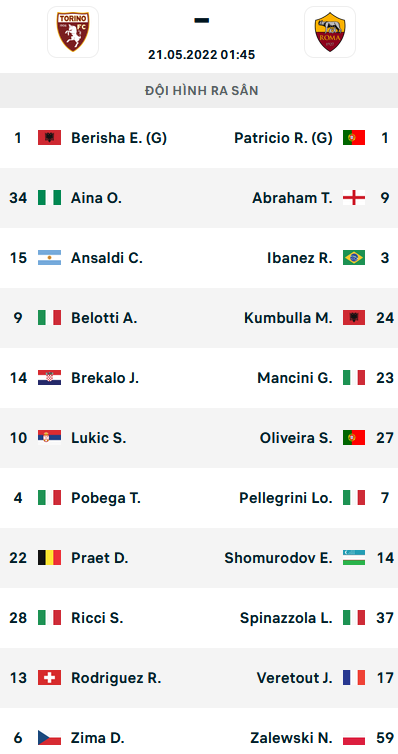
Task: Open player Zalewski N. profile
Action: click(291, 738)
